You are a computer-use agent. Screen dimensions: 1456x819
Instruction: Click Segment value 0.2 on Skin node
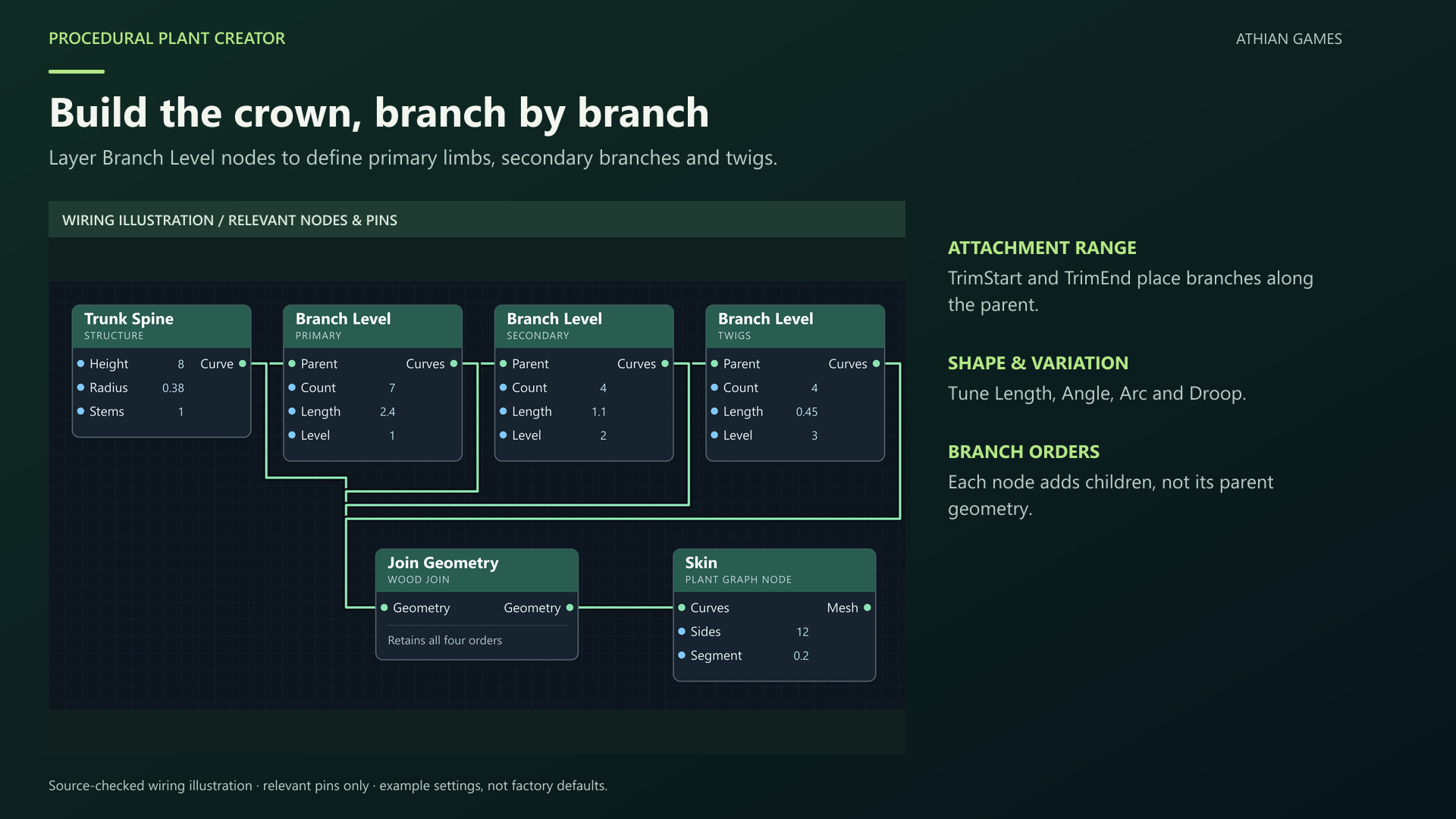(x=801, y=656)
